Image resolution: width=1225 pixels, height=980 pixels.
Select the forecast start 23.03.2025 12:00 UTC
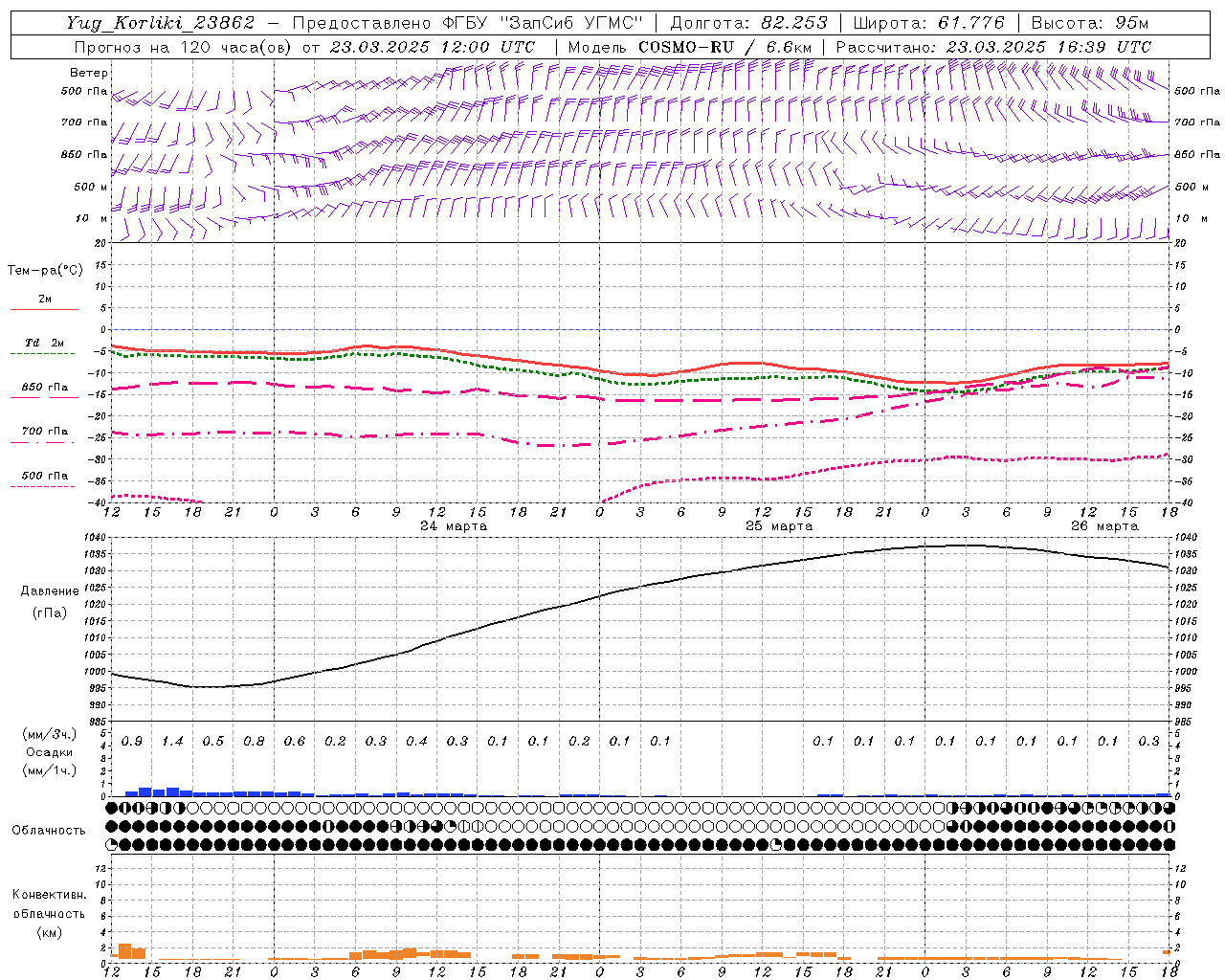[x=432, y=47]
